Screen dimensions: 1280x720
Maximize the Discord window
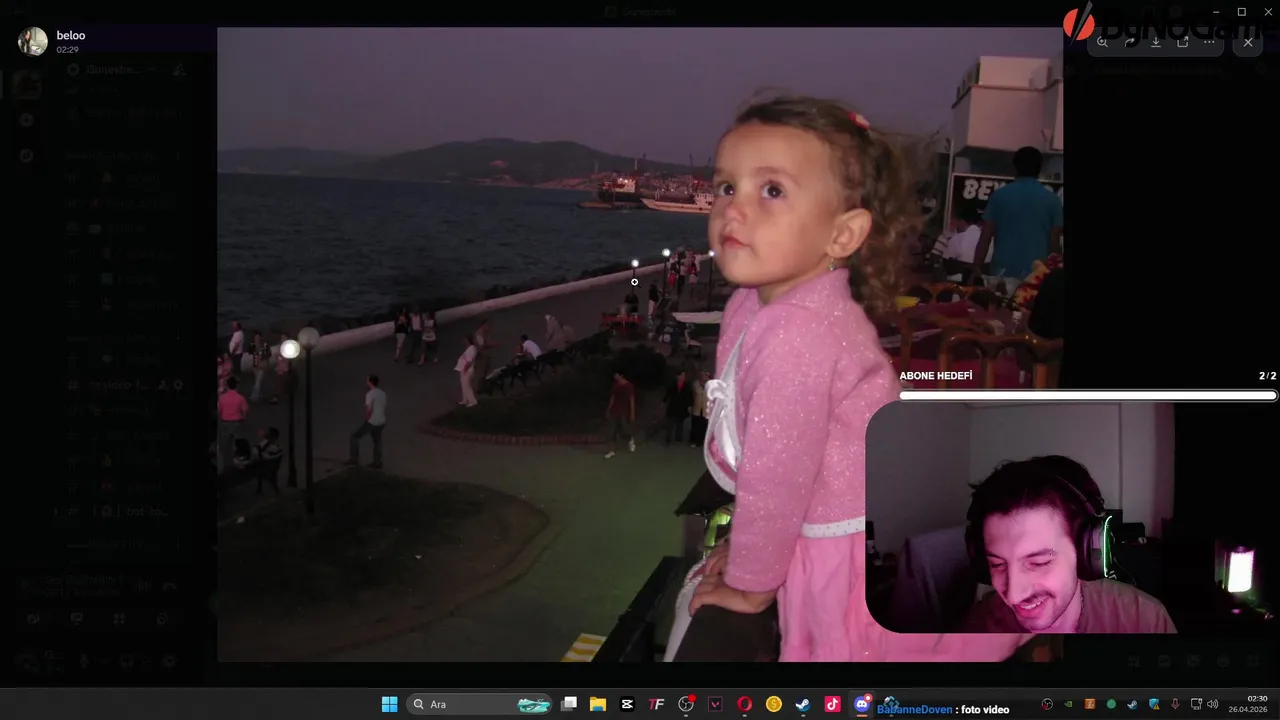click(1242, 12)
